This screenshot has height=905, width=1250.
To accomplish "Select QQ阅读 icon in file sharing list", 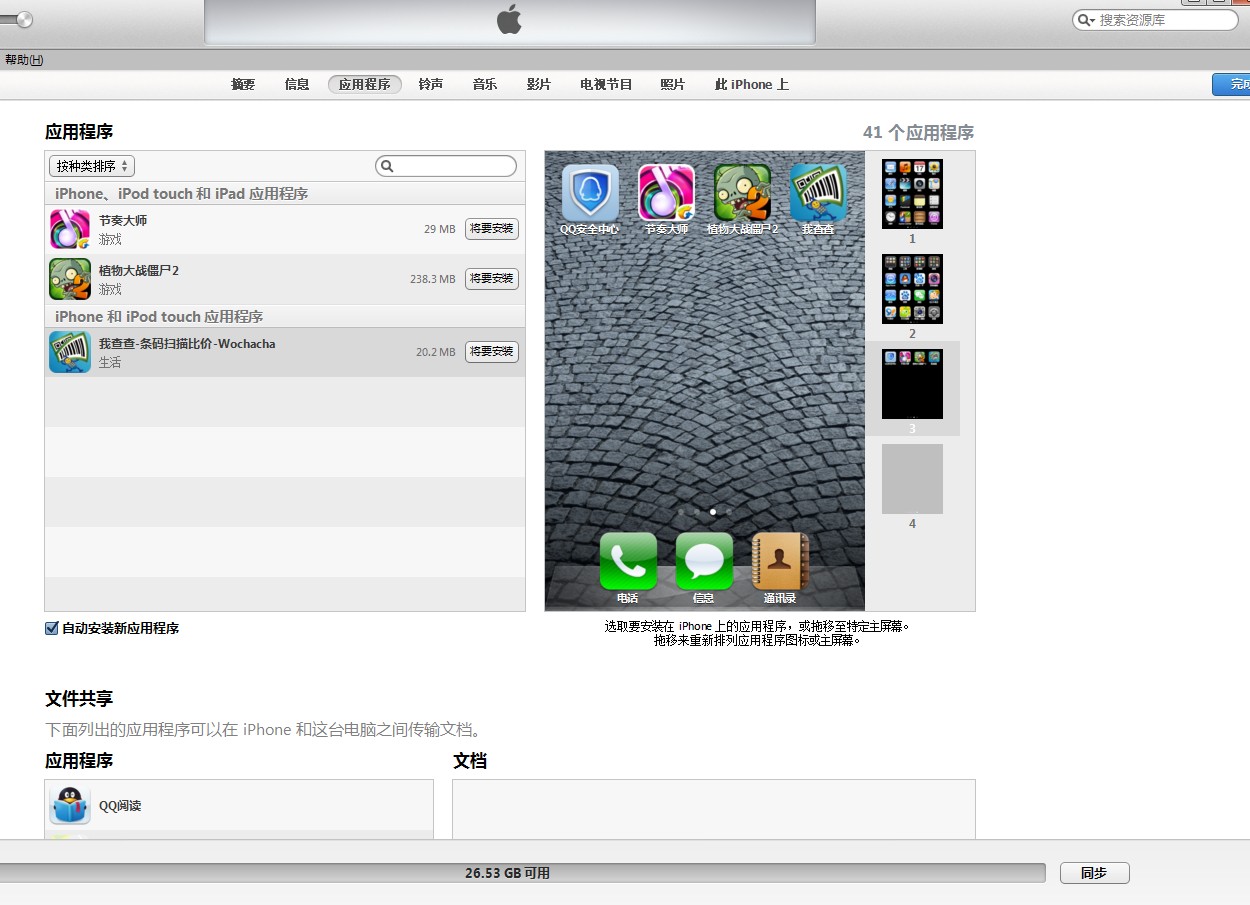I will 70,805.
